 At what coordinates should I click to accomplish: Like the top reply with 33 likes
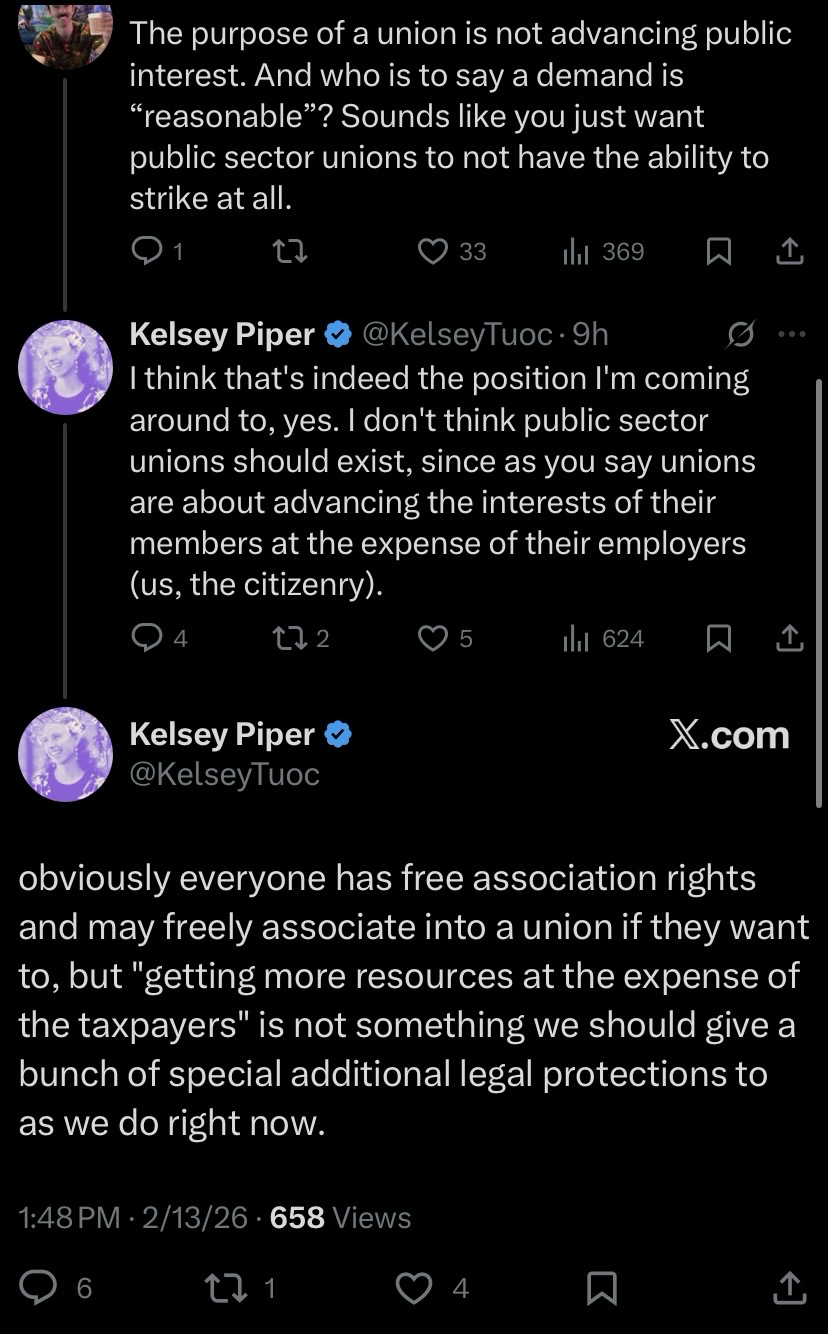(x=433, y=251)
